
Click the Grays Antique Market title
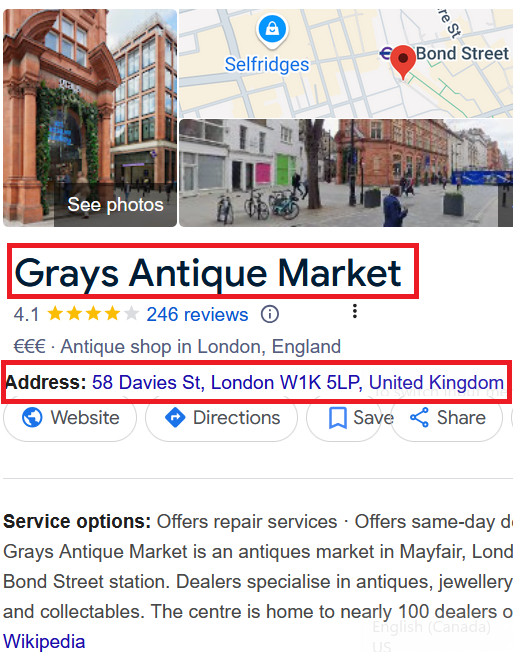tap(208, 273)
